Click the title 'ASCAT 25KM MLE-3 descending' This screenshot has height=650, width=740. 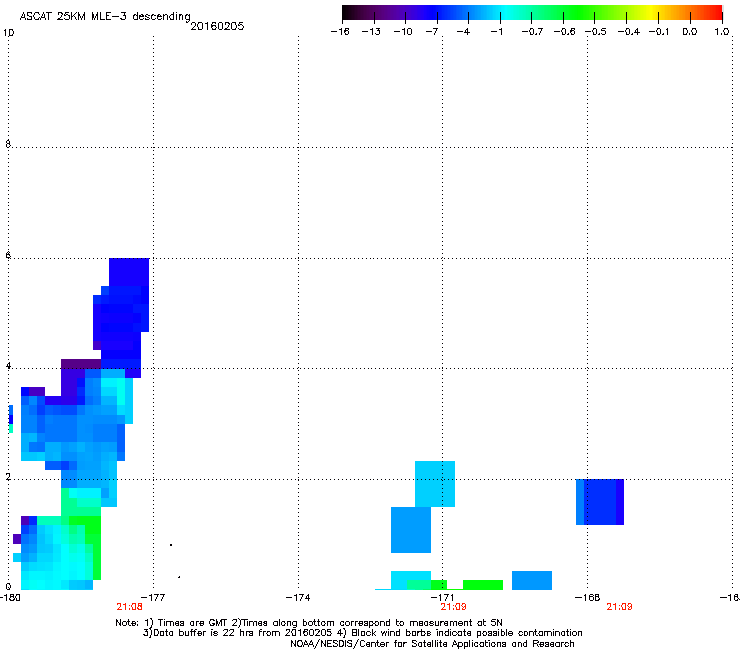coord(105,17)
